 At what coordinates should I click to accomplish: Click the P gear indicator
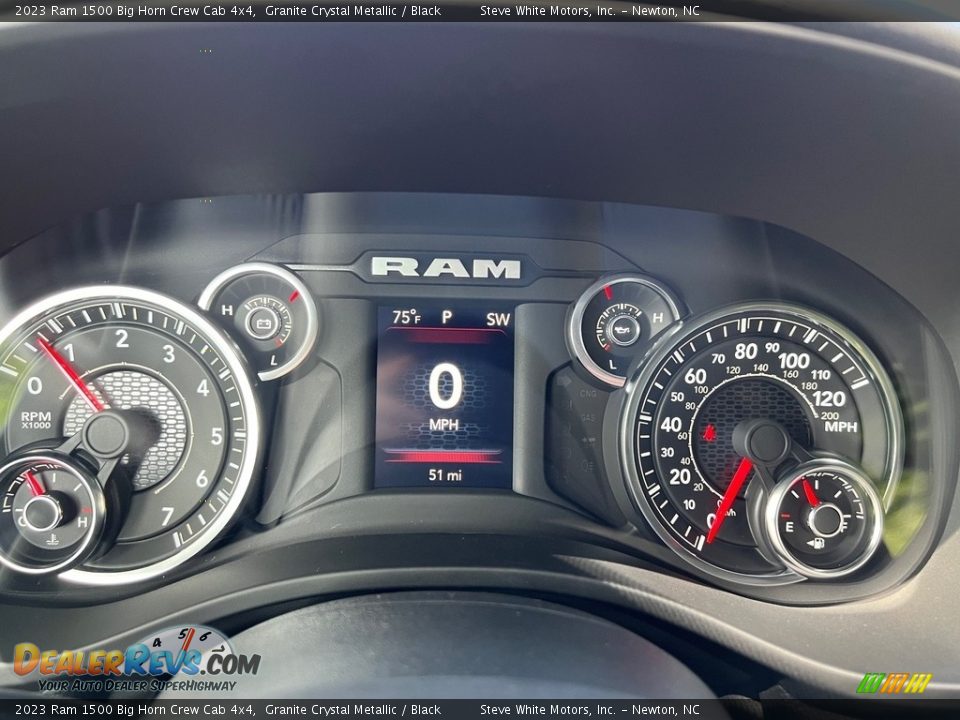coord(447,317)
